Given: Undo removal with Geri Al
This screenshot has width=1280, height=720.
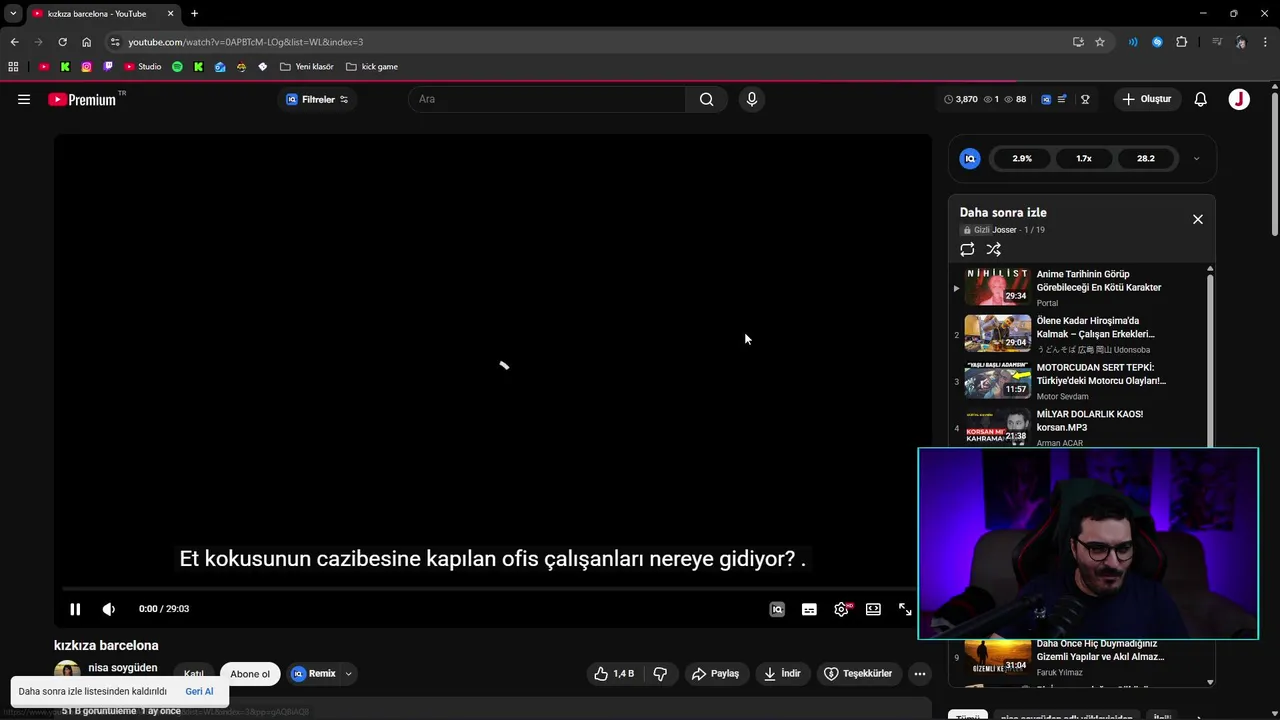Looking at the screenshot, I should pyautogui.click(x=199, y=692).
